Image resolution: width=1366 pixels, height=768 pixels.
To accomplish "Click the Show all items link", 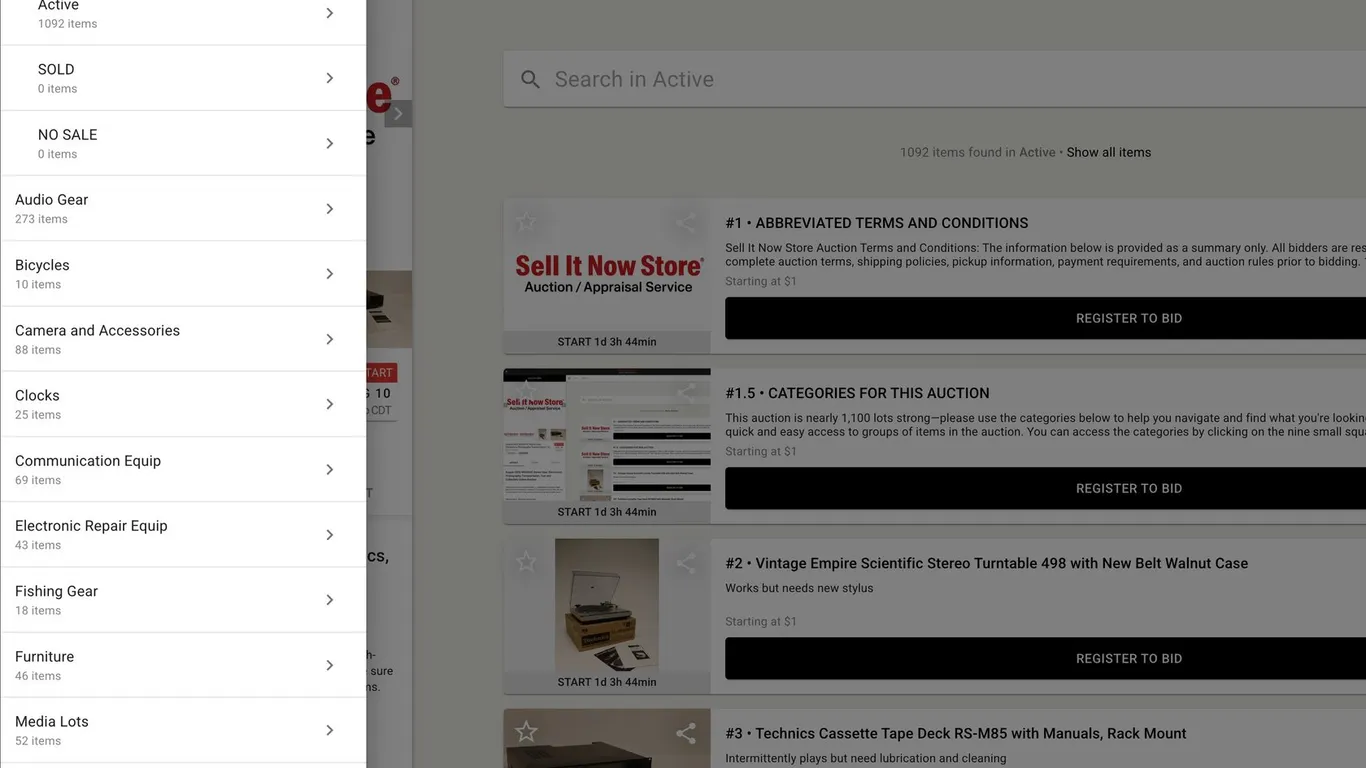I will (x=1109, y=152).
